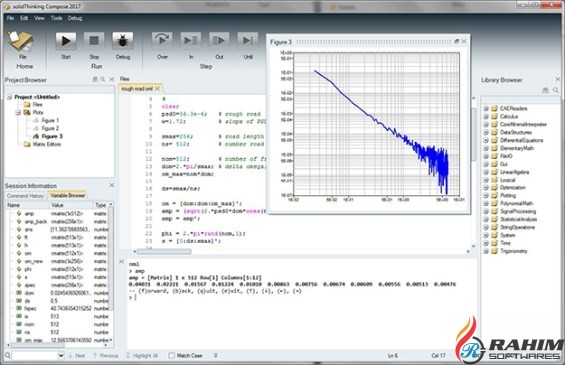The image size is (565, 365).
Task: Toggle the Match Case checkbox
Action: [172, 356]
